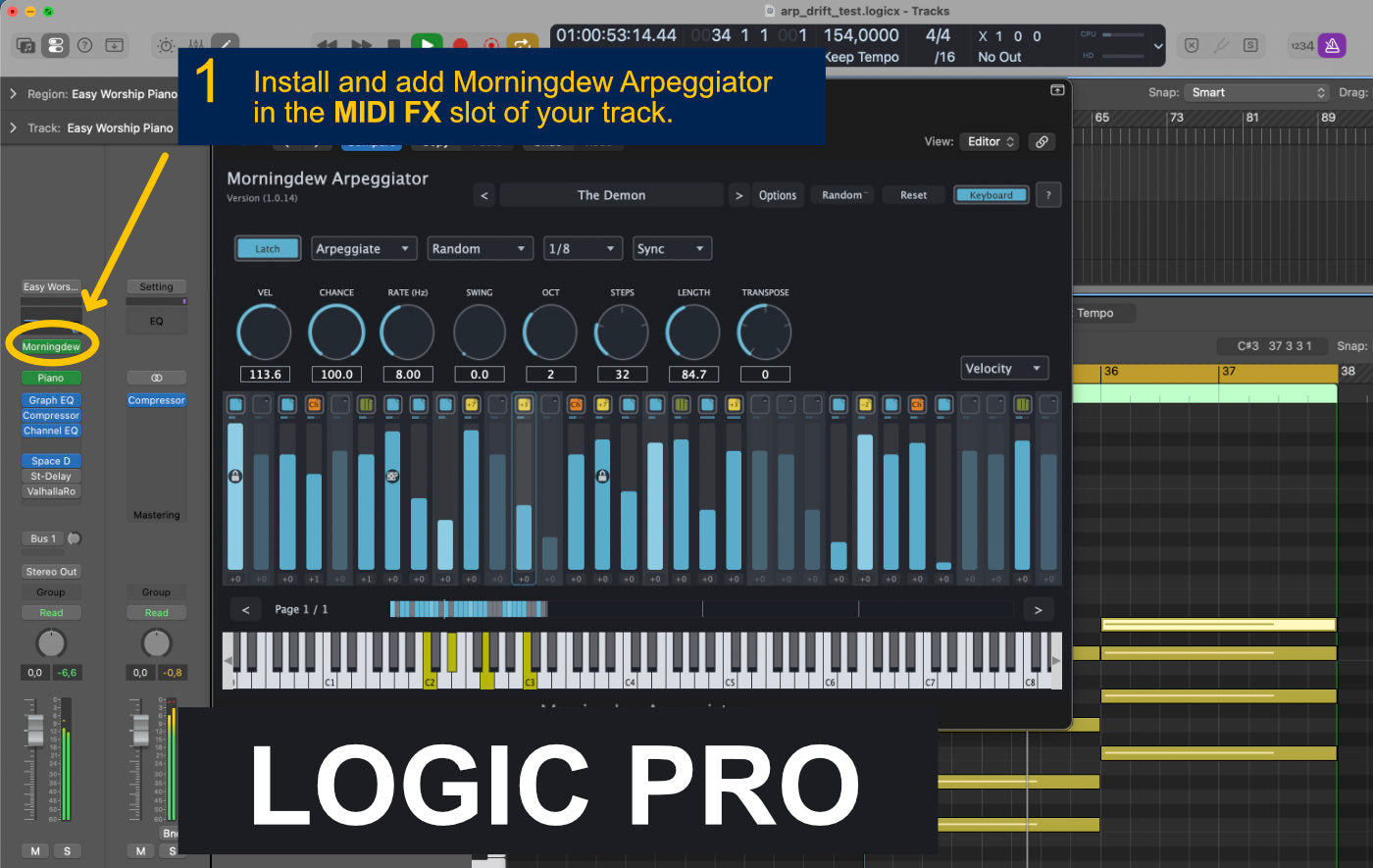Expand the Region inspector disclosure arrow
The height and width of the screenshot is (868, 1373).
click(14, 94)
